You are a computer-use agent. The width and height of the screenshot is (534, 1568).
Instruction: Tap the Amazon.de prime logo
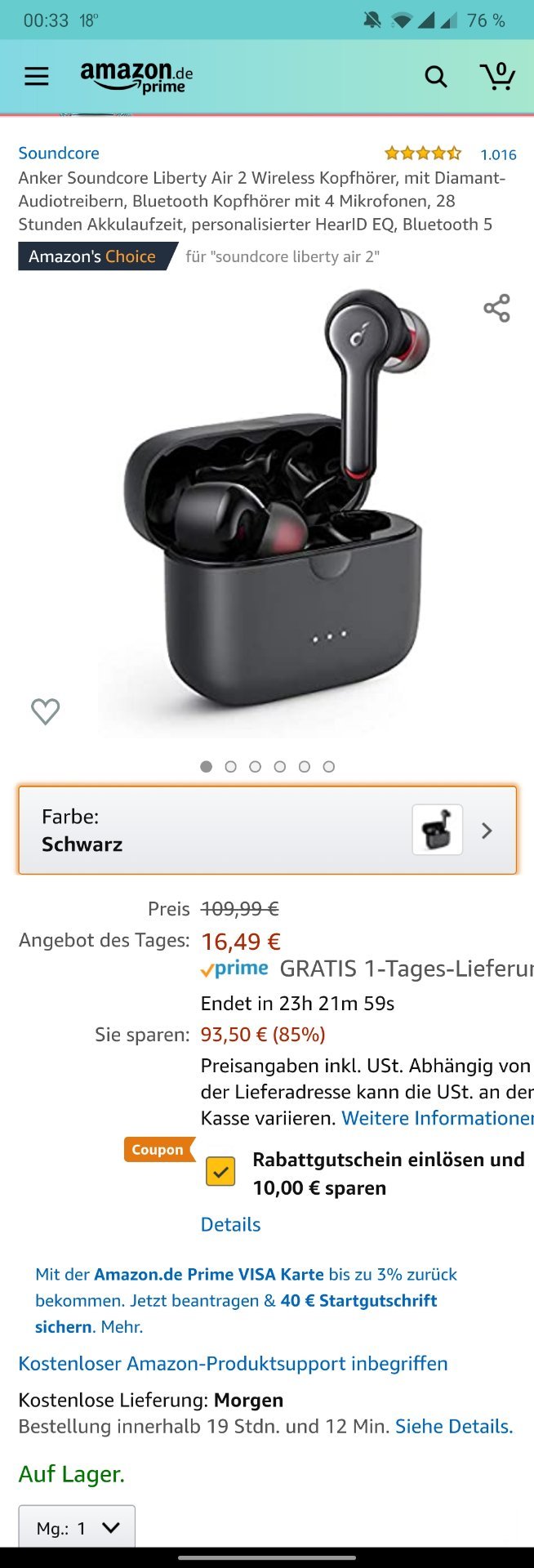point(136,77)
